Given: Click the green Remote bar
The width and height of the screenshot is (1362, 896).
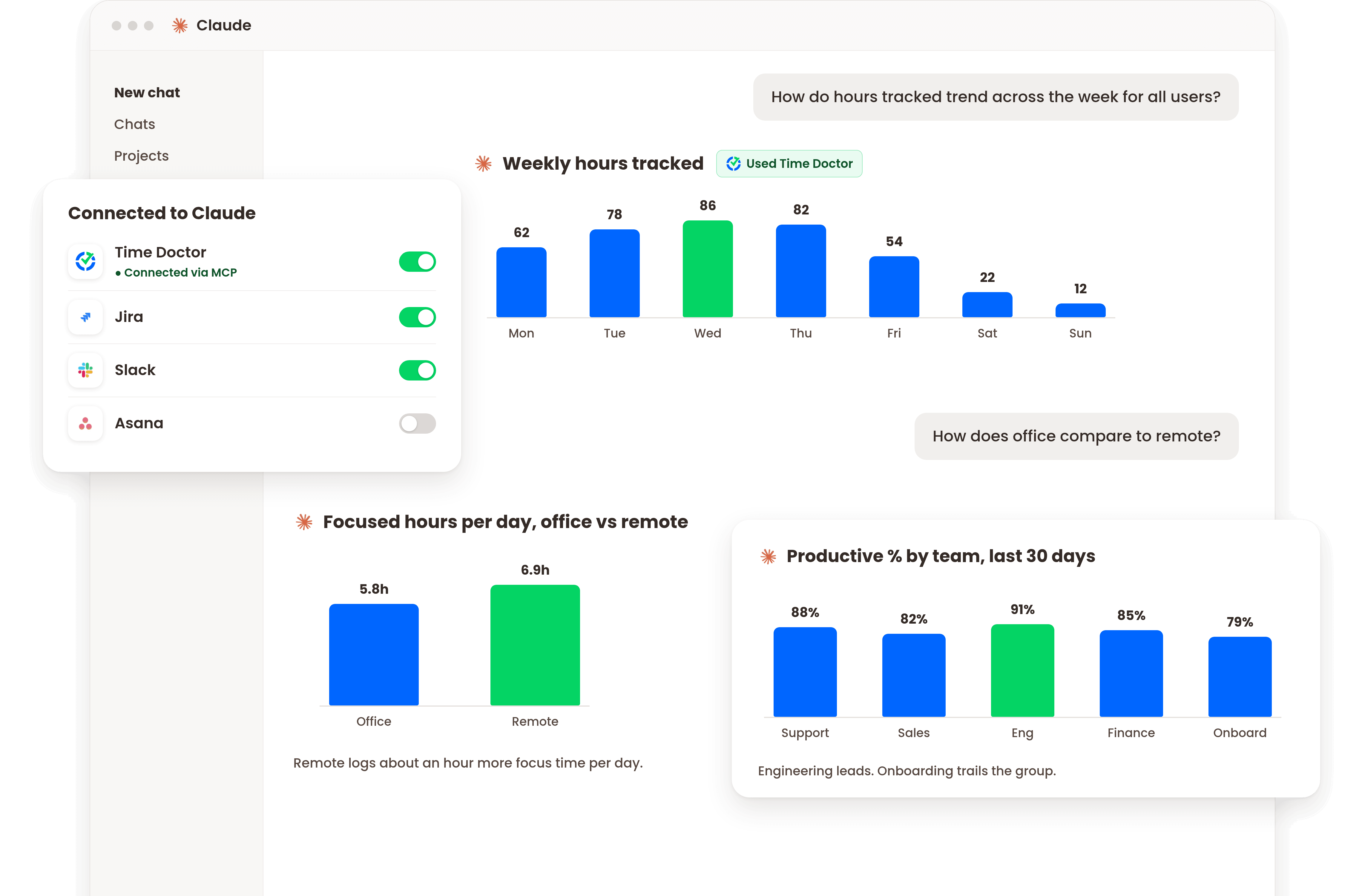Looking at the screenshot, I should (535, 645).
